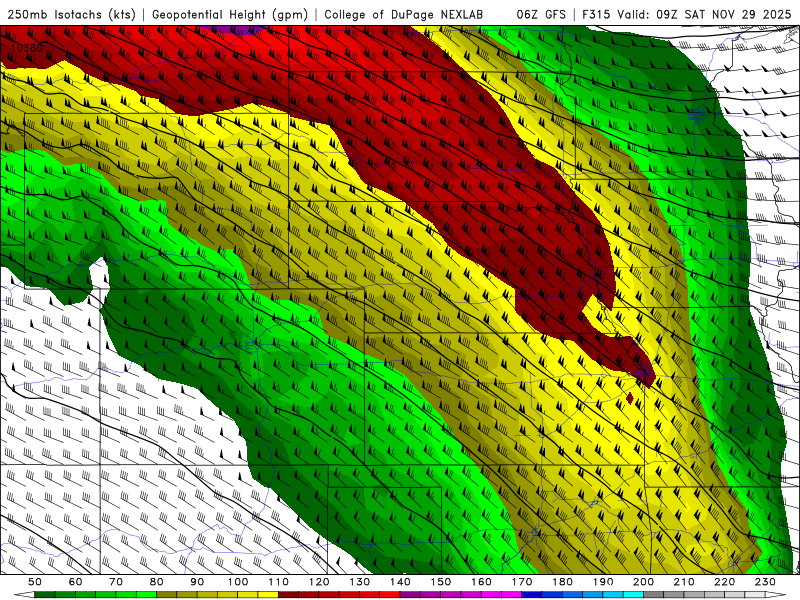Screen dimensions: 800x600
Task: Select the dark gray swatch starting at 200
Action: point(654,595)
